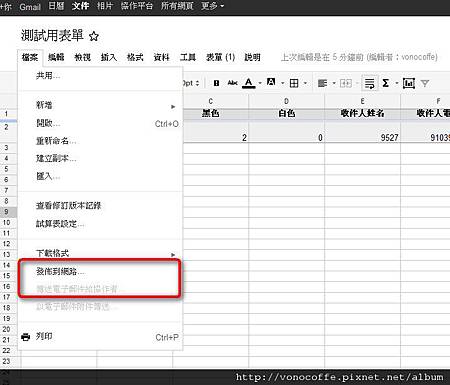Select 列印 menu entry

[x=100, y=337]
